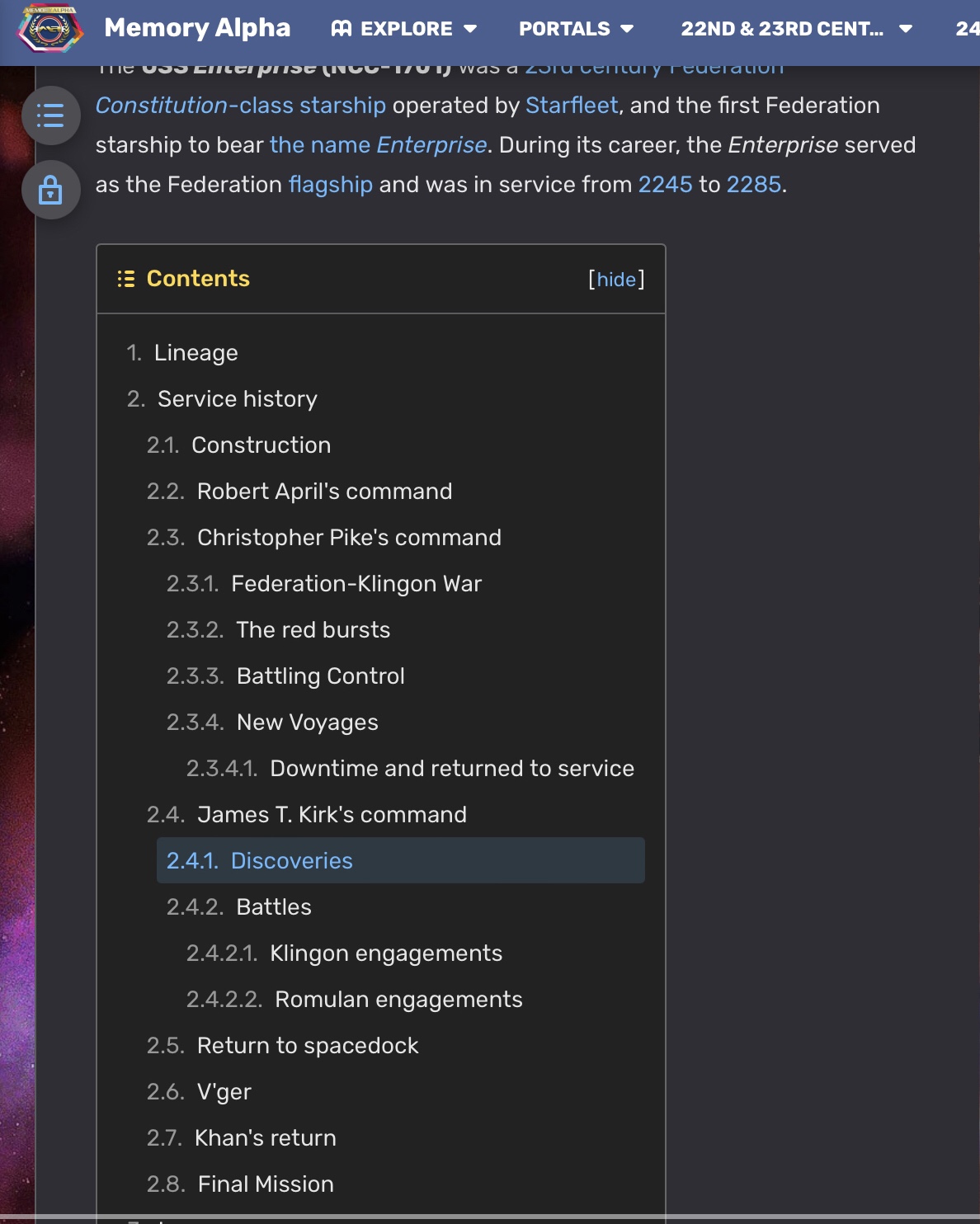Open the 2285 year link

pos(754,185)
